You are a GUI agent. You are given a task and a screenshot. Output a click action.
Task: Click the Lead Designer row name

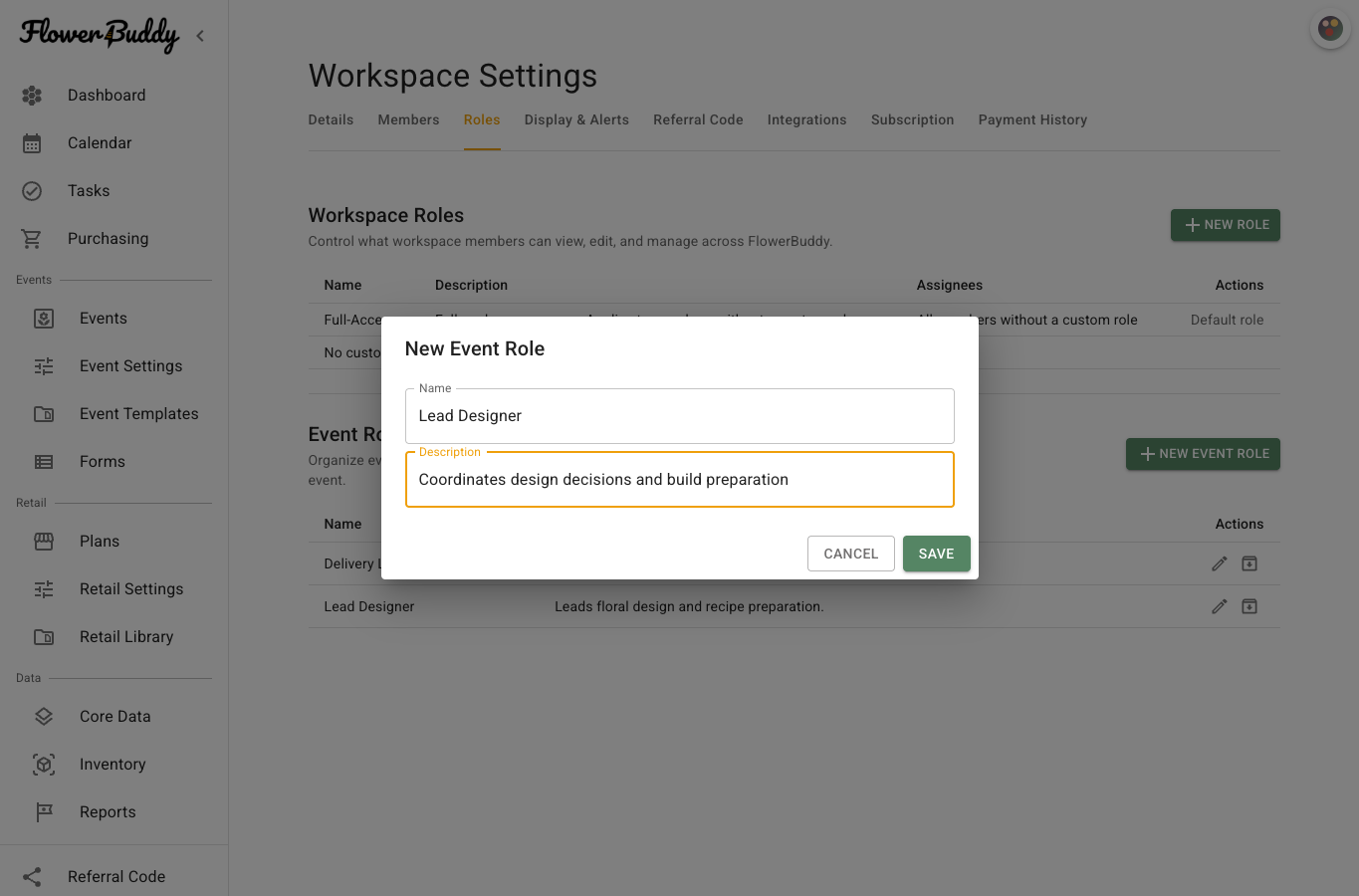[369, 606]
